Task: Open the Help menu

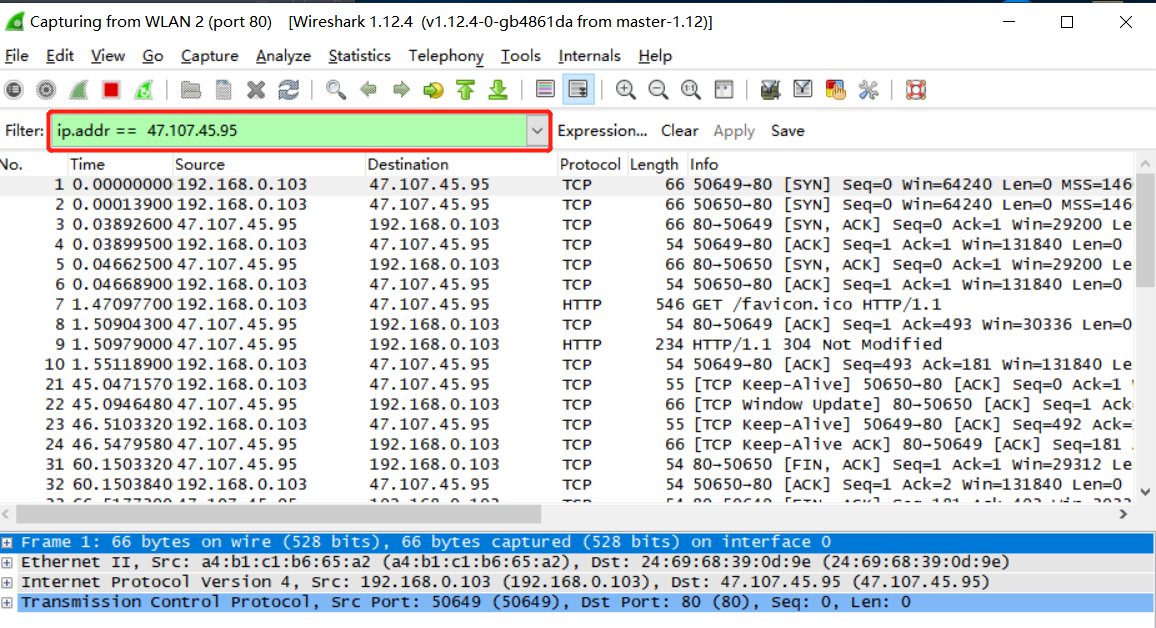Action: click(655, 56)
